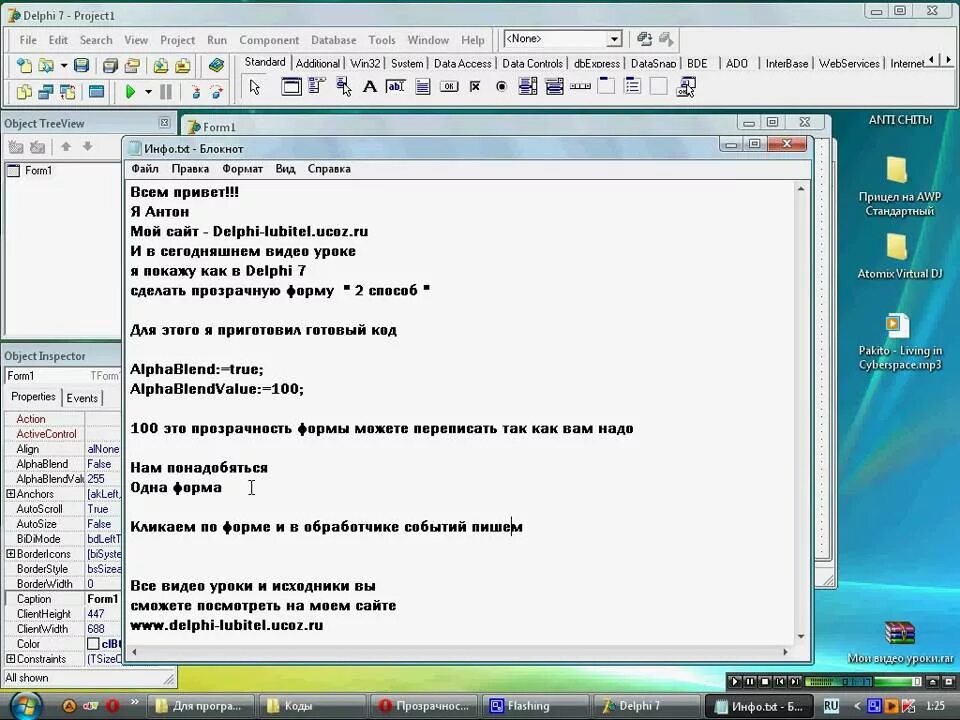Pick the MainMenu component from the palette
960x720 pixels.
[x=317, y=86]
